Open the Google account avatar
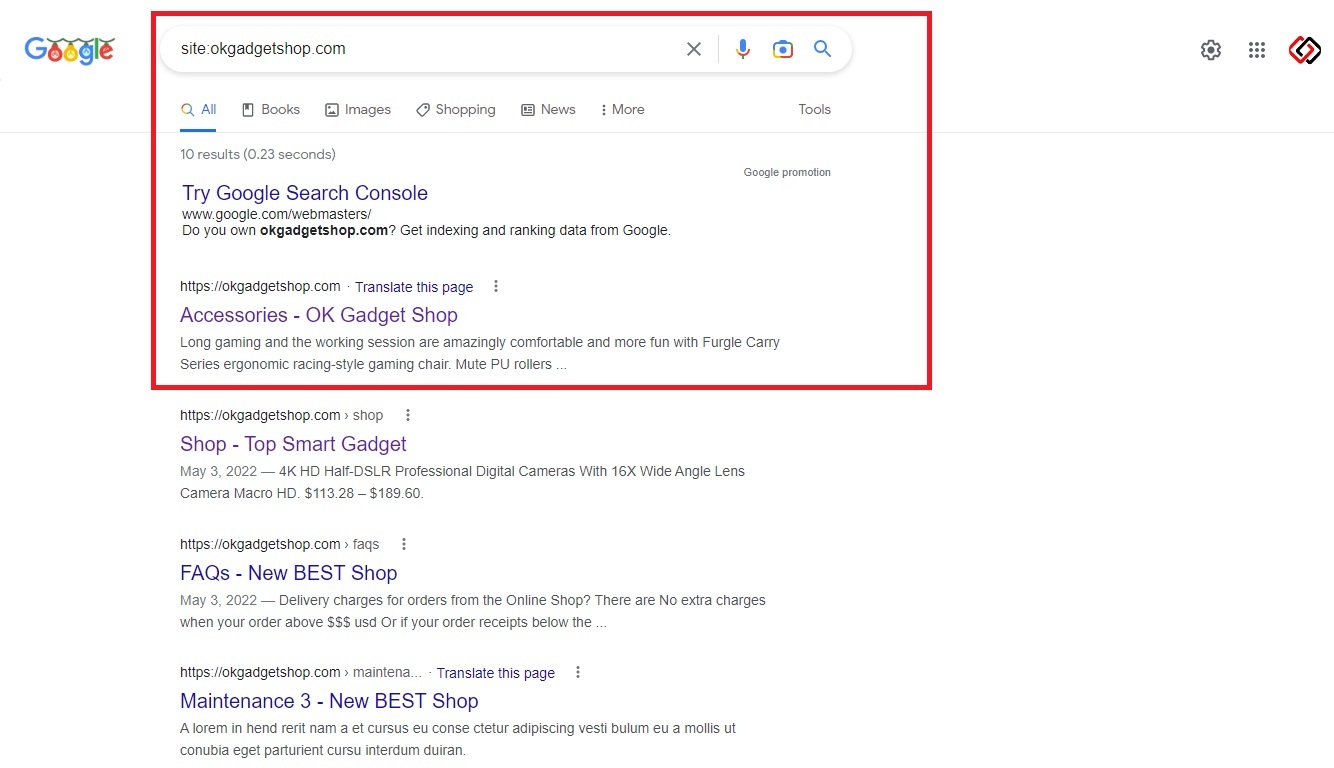 (1304, 50)
